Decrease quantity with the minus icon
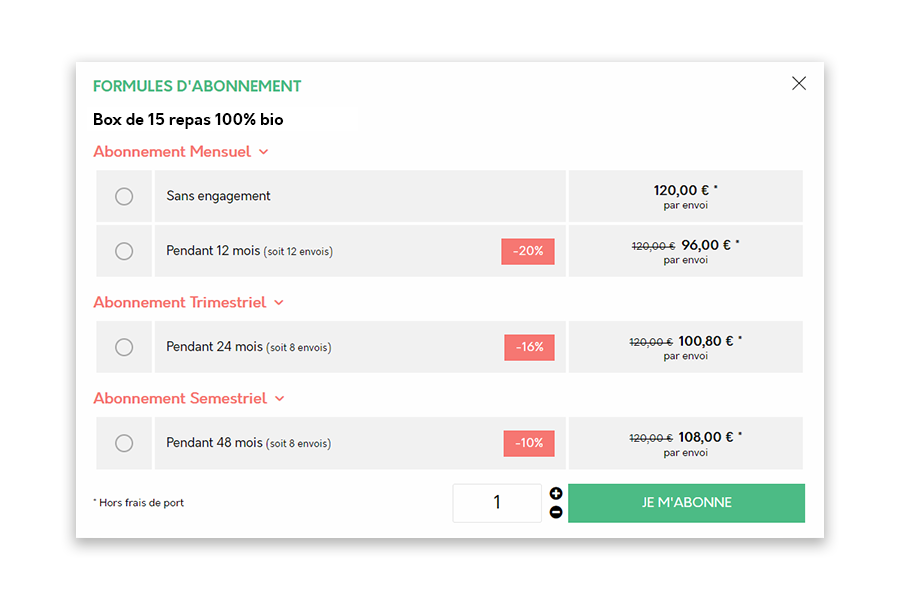Screen dimensions: 900x600 coord(556,513)
